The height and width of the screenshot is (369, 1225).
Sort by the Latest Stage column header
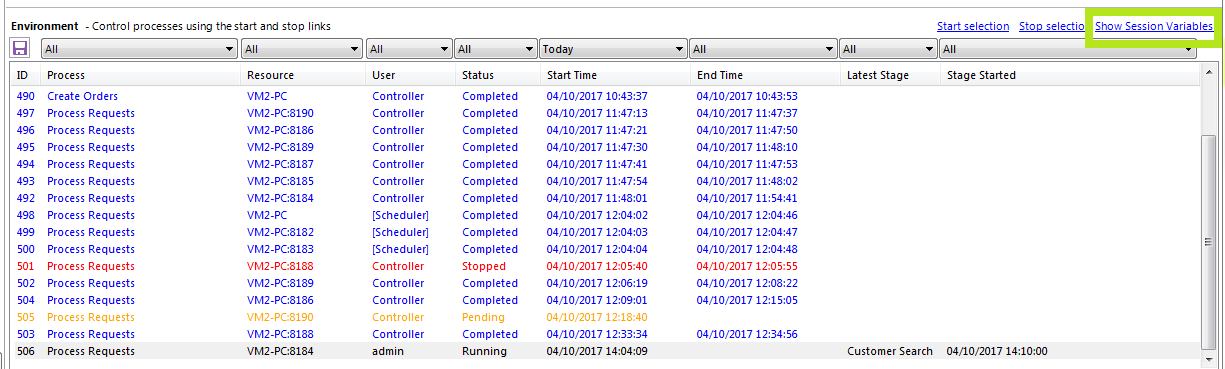pyautogui.click(x=878, y=75)
